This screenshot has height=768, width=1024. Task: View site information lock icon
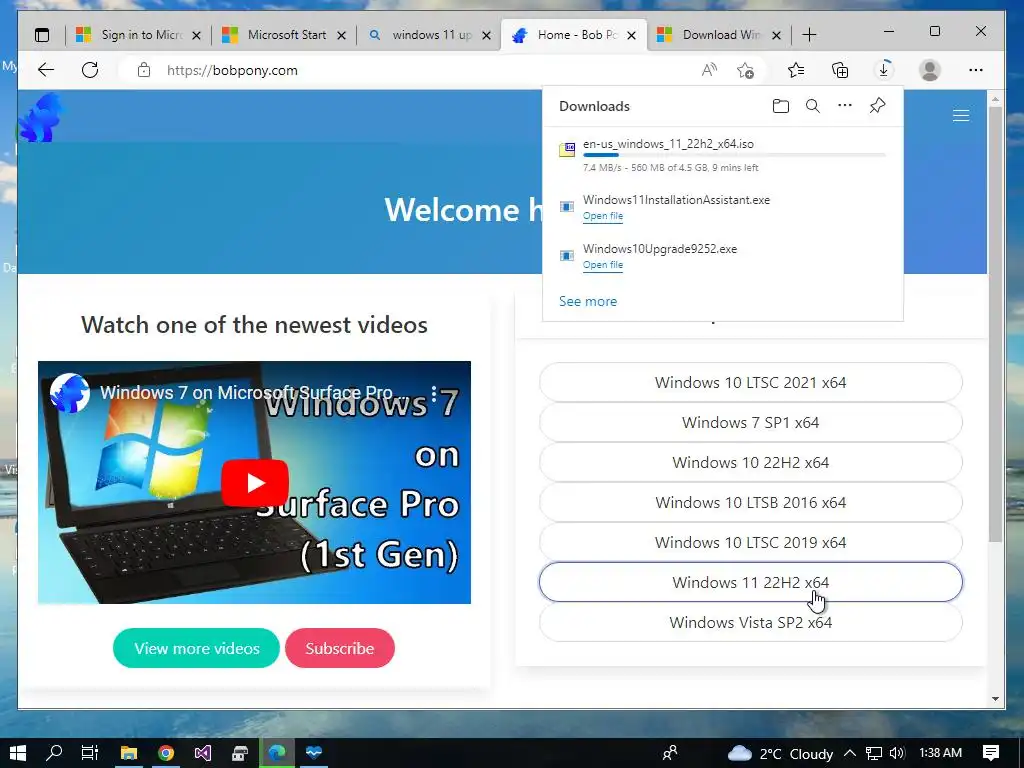144,70
